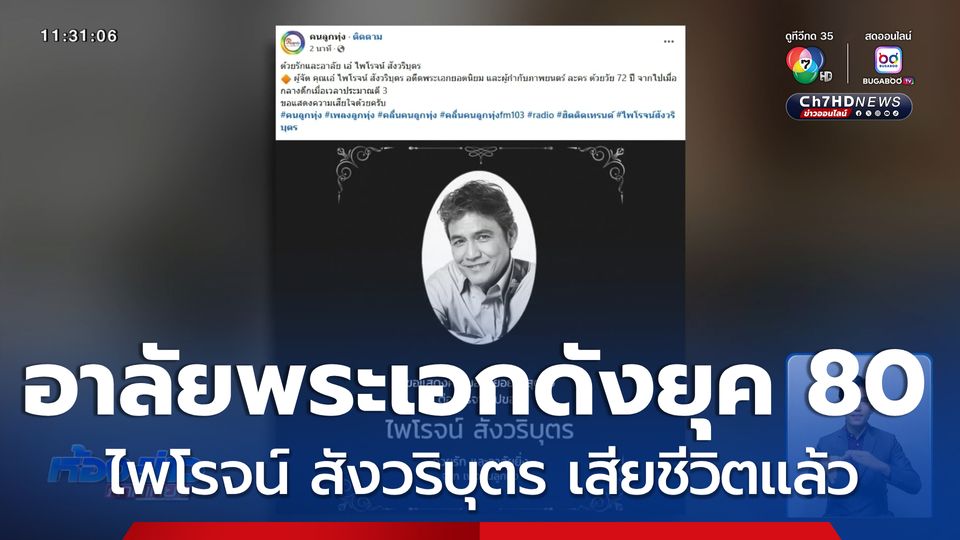The width and height of the screenshot is (960, 540).
Task: Click the ข่าวออนไลน์ red label
Action: (x=826, y=113)
